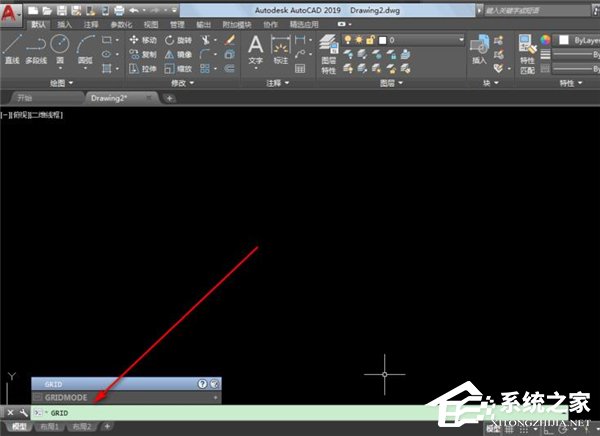The height and width of the screenshot is (436, 600).
Task: Open the View (视图) ribbon tab
Action: (x=151, y=24)
